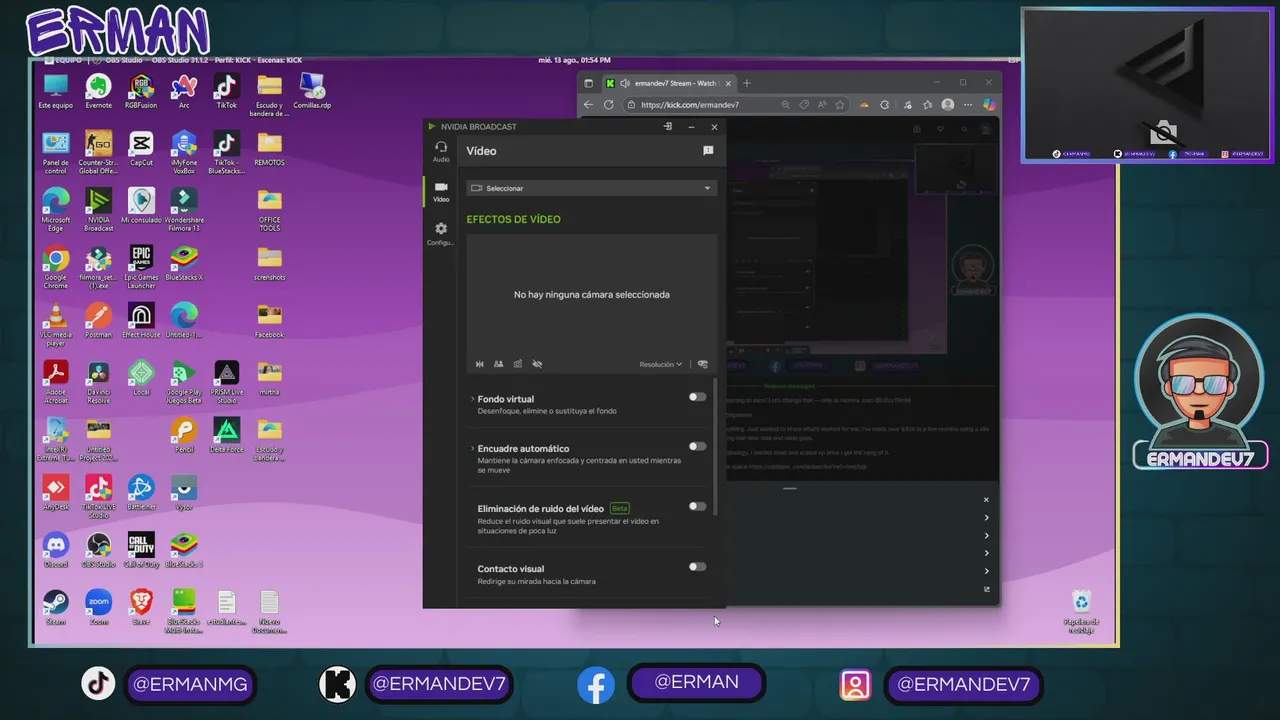Open a new browser tab
Image resolution: width=1280 pixels, height=720 pixels.
747,83
